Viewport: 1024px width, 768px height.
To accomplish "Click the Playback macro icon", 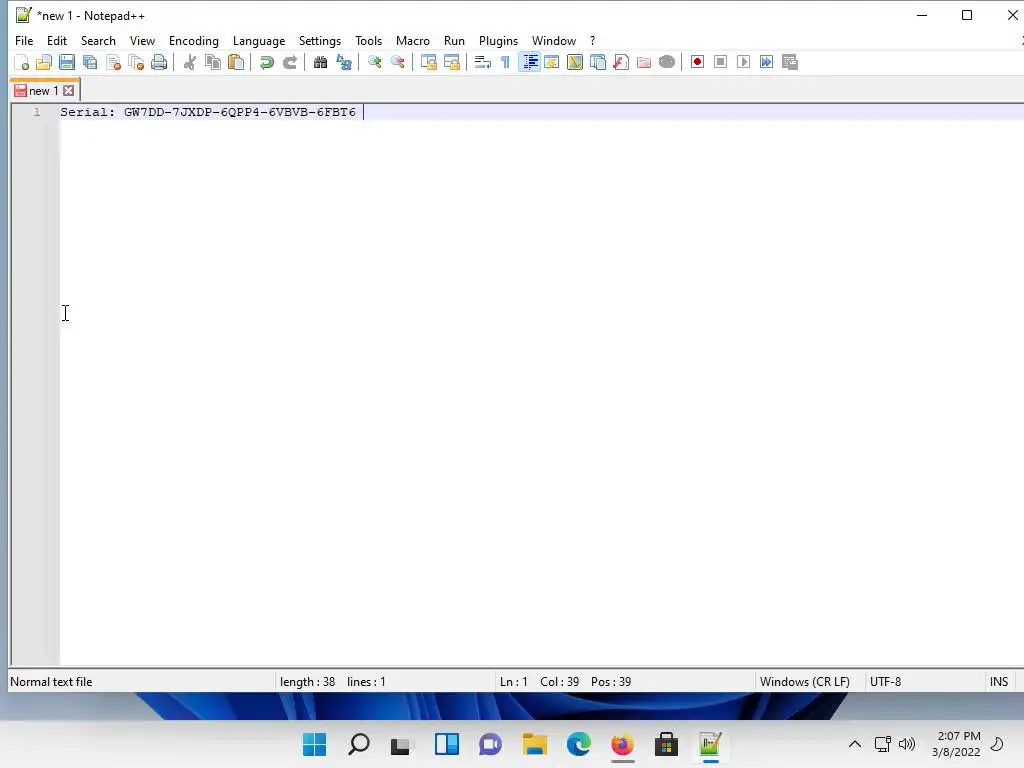I will click(x=743, y=62).
